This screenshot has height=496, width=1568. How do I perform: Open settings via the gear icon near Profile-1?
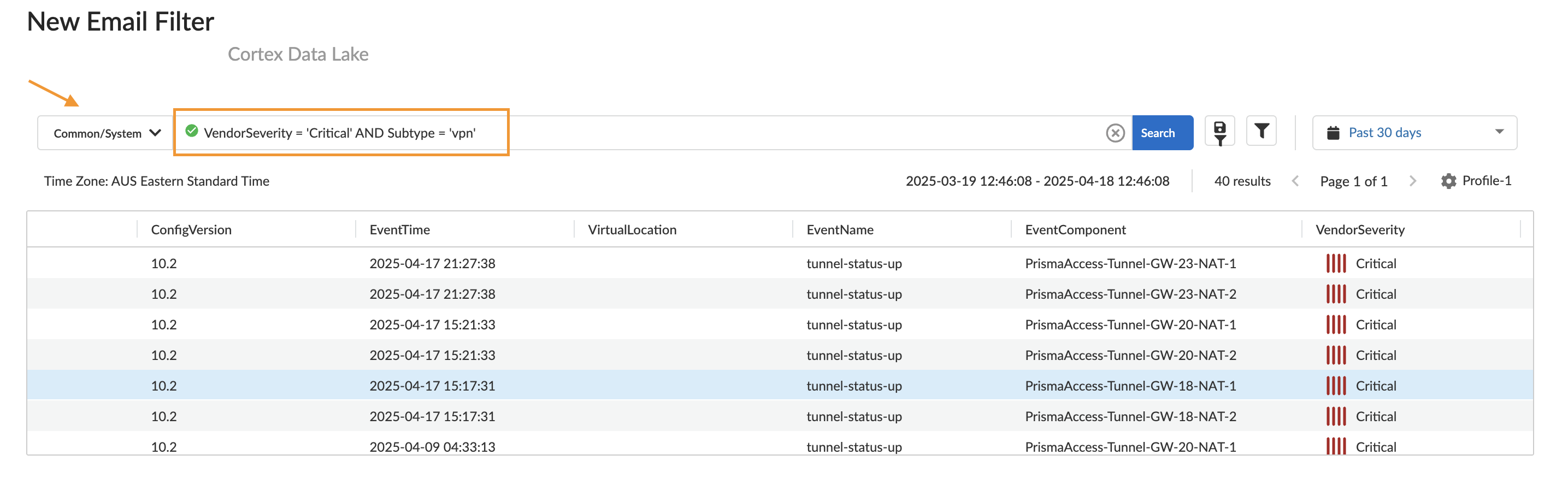click(1448, 181)
